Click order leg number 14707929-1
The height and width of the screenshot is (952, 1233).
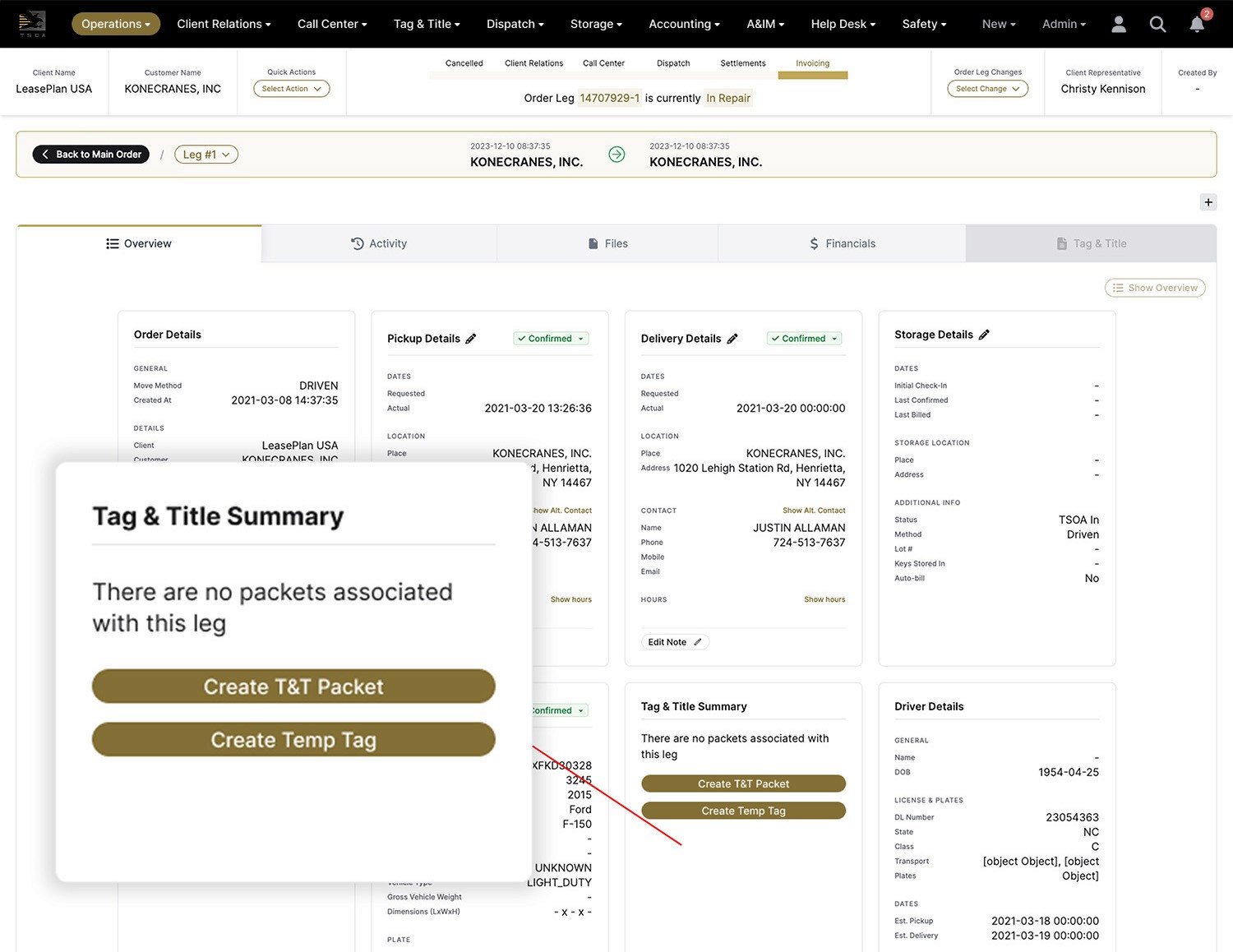[x=610, y=98]
